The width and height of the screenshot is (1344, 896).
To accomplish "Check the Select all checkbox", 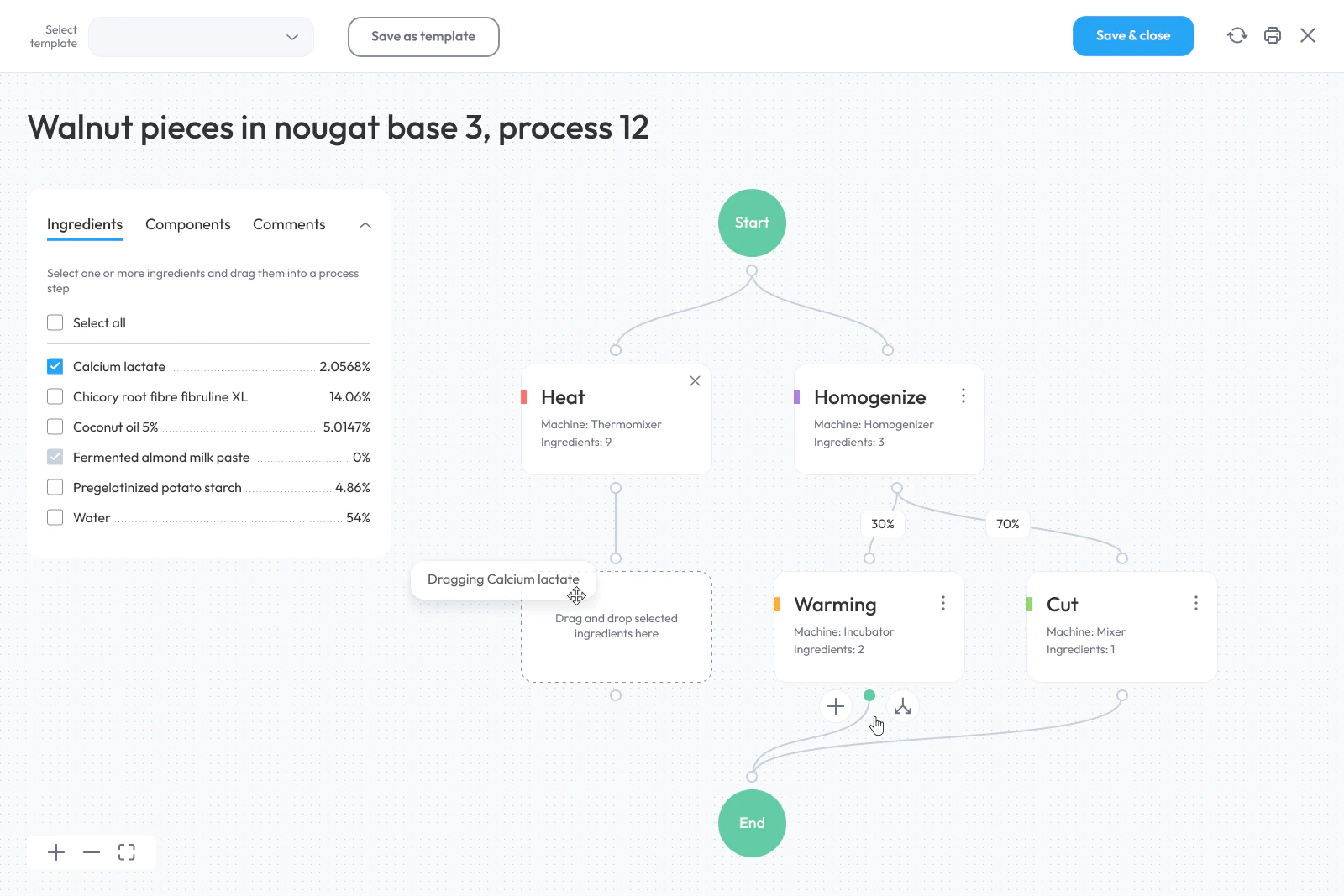I will click(55, 322).
